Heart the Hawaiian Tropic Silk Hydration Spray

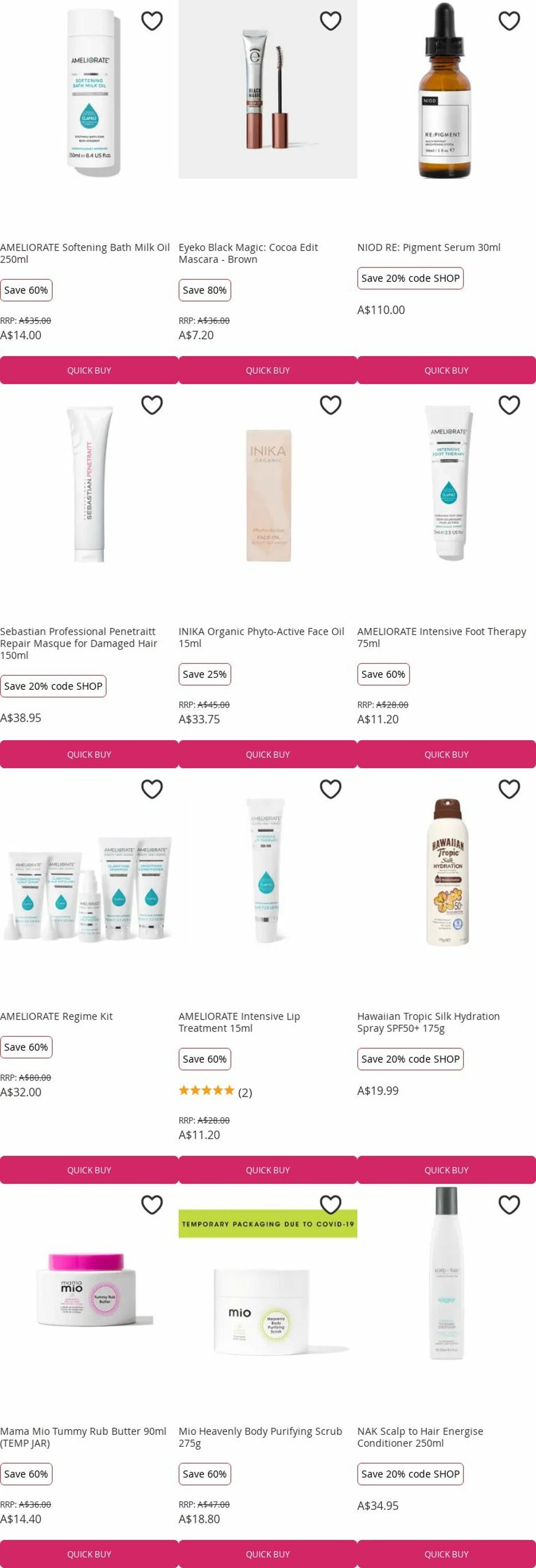509,789
